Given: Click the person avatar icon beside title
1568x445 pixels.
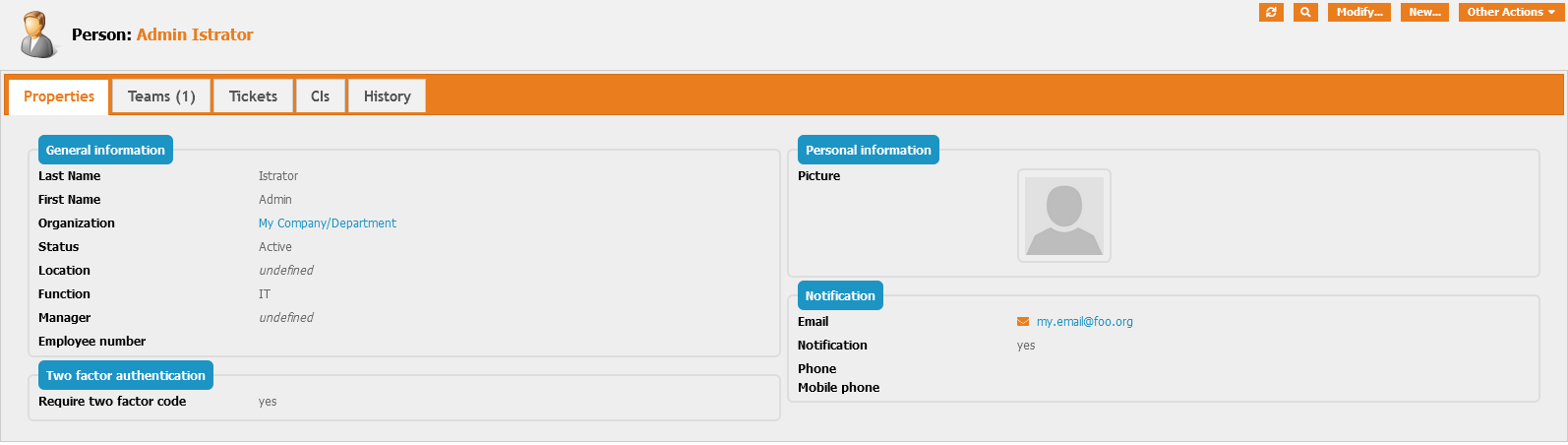Looking at the screenshot, I should 38,34.
